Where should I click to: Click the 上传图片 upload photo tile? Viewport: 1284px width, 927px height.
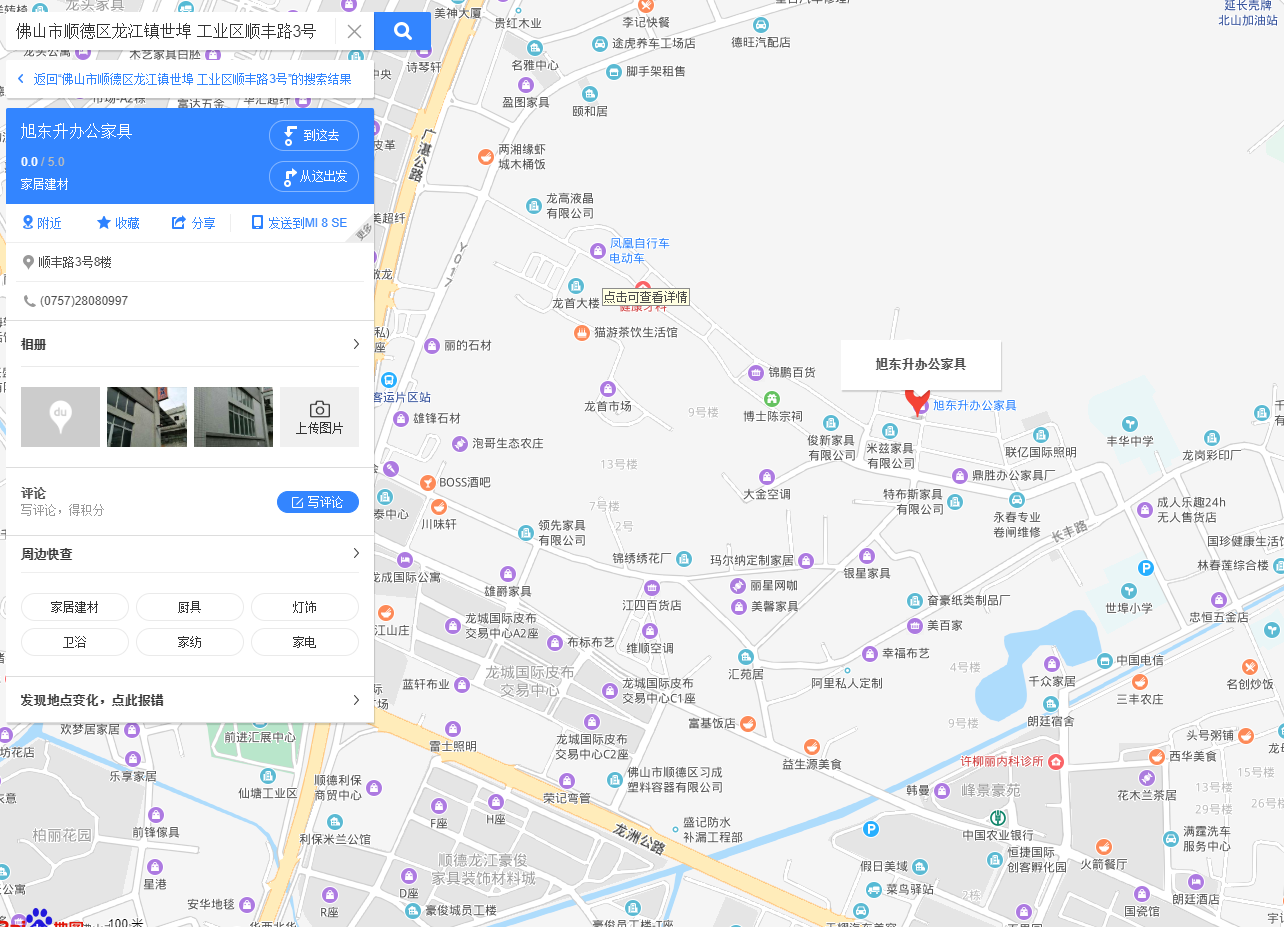tap(319, 417)
